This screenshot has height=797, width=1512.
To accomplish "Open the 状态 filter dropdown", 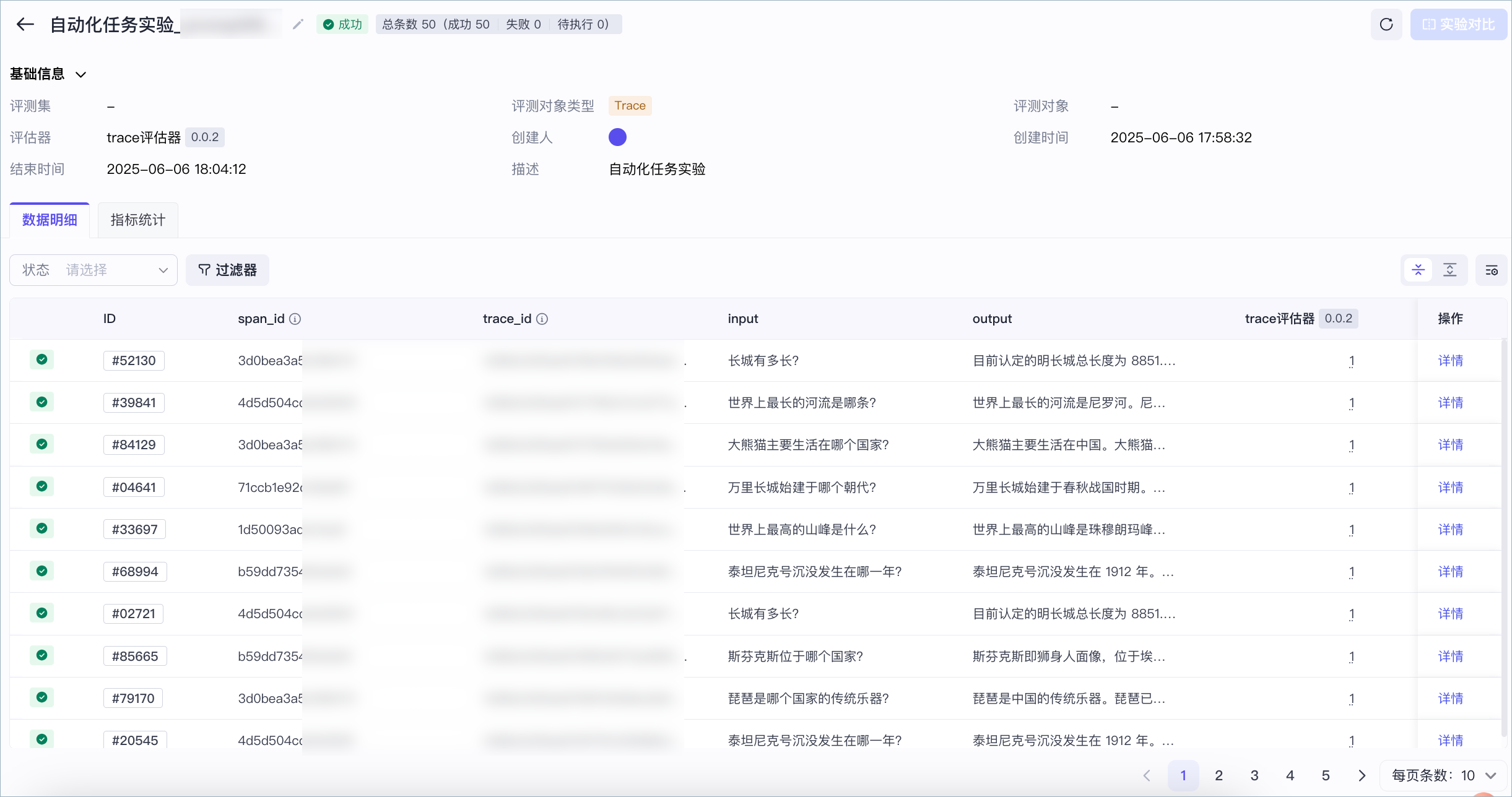I will (x=93, y=270).
